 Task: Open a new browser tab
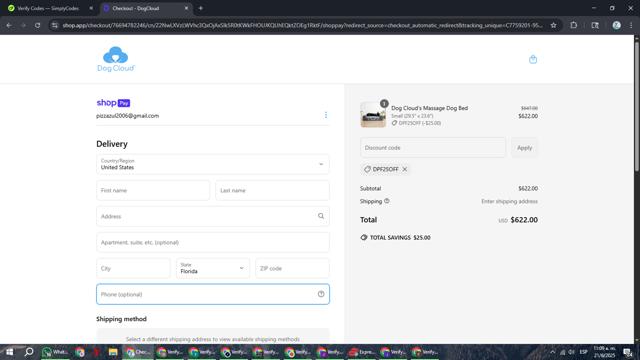[x=200, y=8]
